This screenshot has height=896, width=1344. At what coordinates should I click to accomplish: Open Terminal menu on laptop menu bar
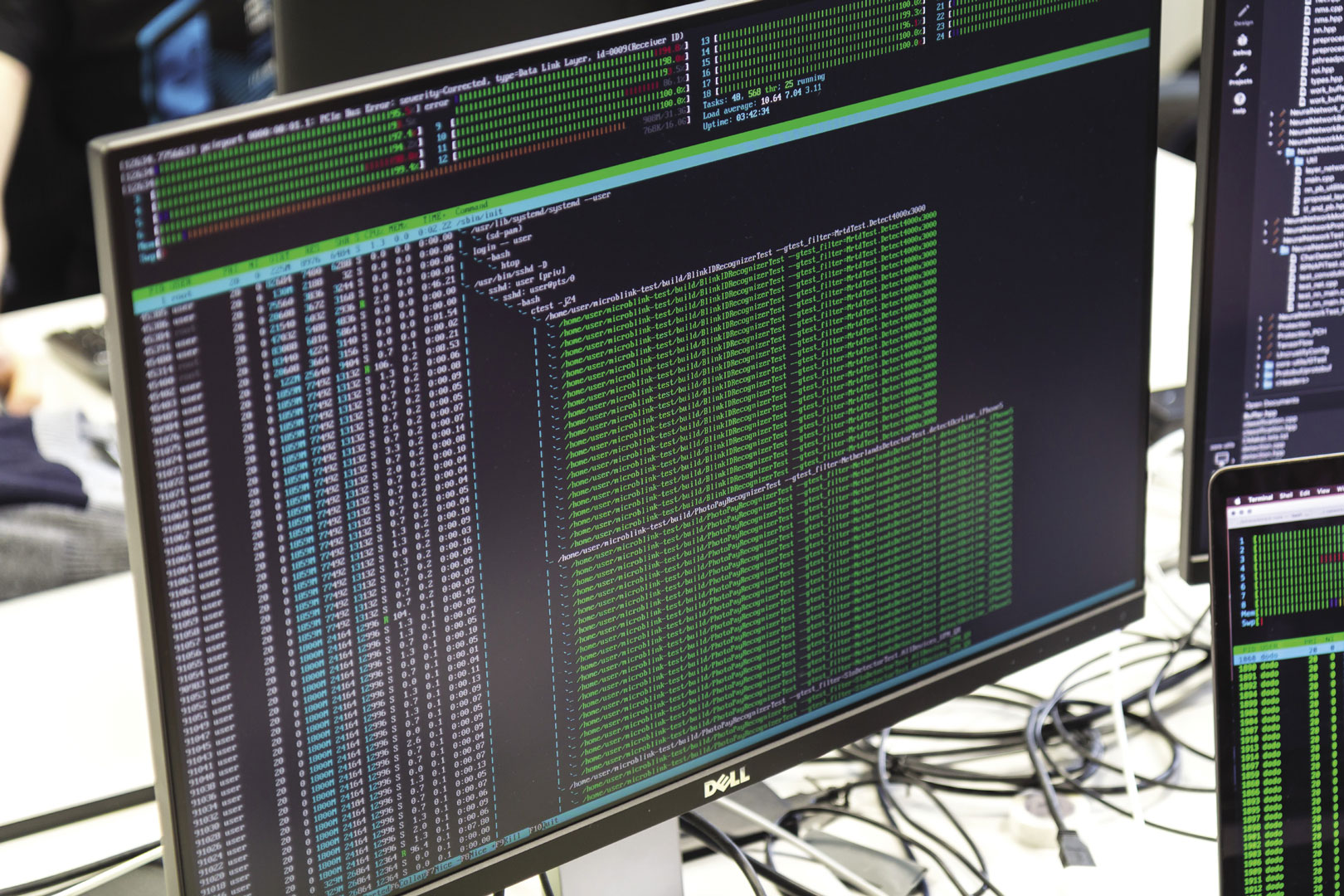coord(1260,499)
